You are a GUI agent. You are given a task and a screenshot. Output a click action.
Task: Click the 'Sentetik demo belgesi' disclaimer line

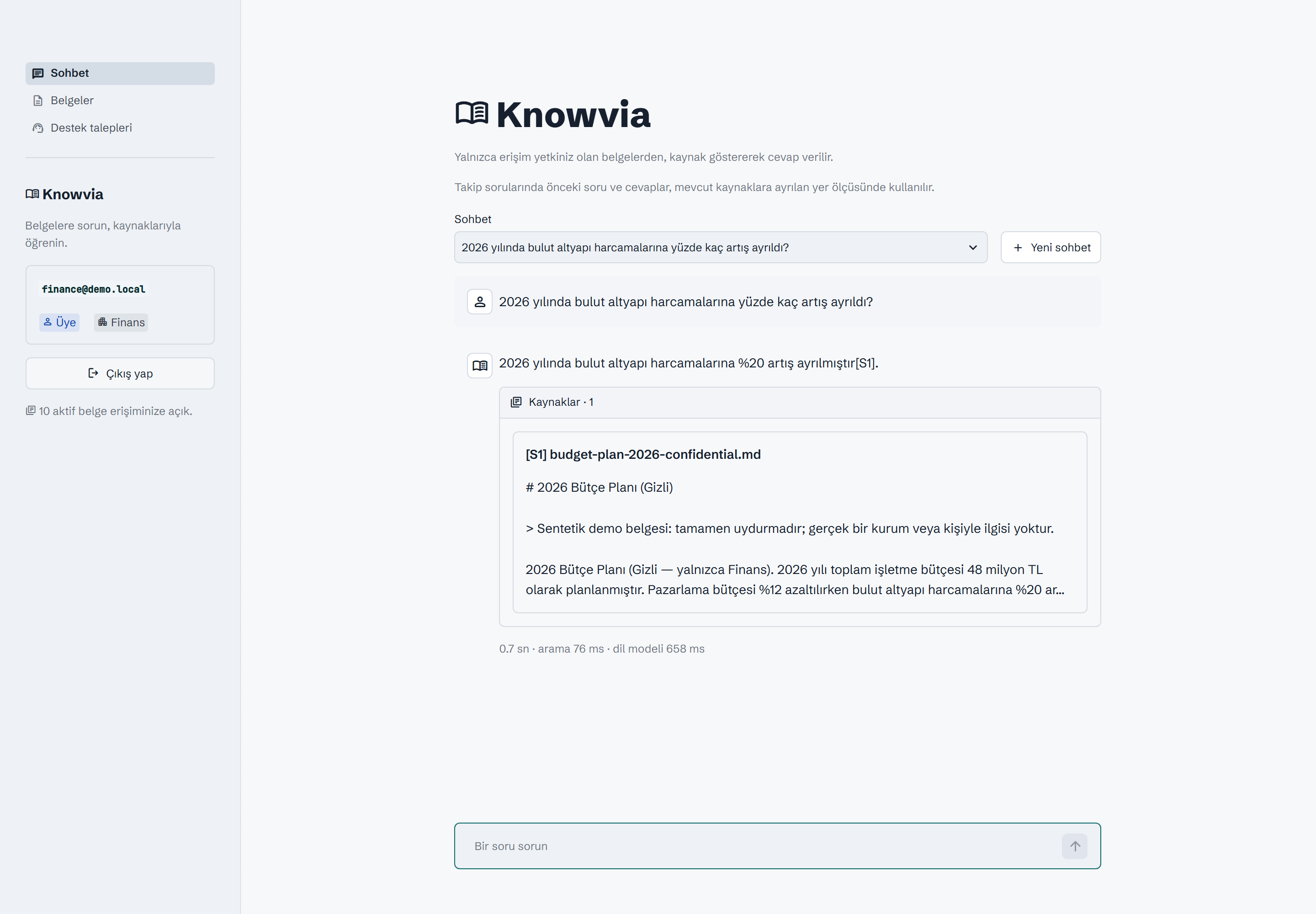click(x=790, y=529)
